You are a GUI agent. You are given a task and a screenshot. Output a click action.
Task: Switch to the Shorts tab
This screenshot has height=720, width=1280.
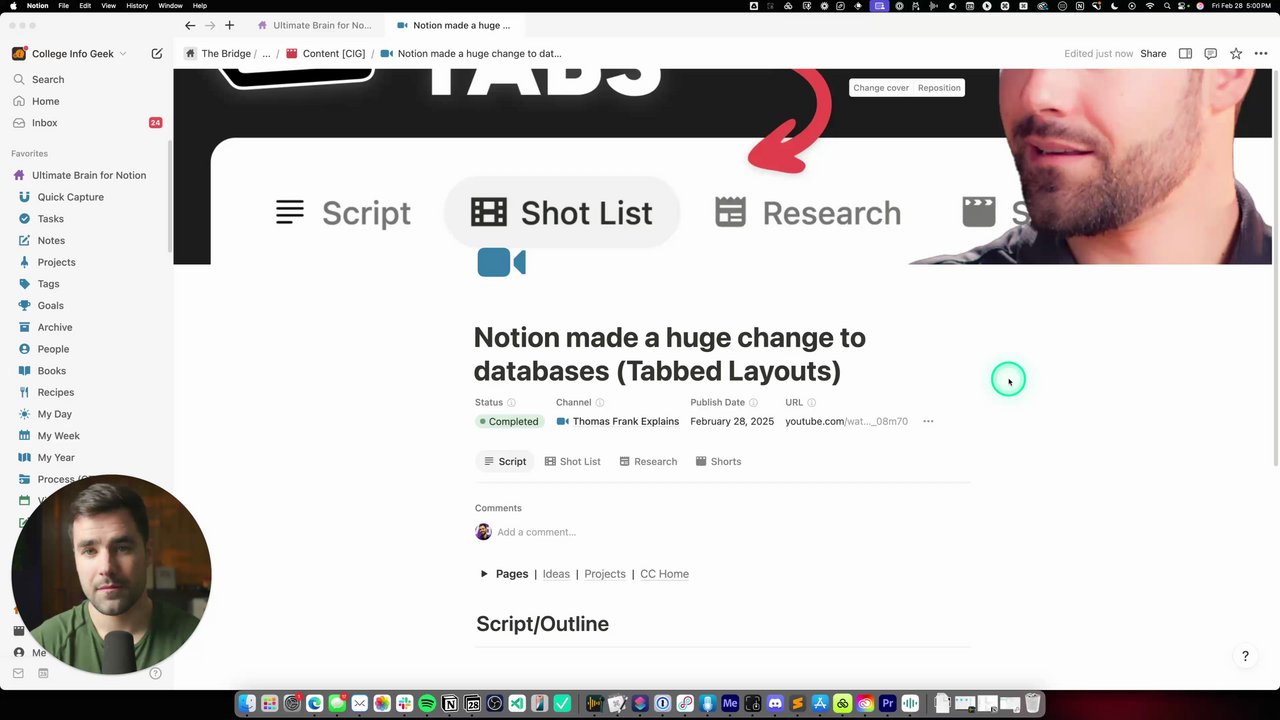pos(718,461)
